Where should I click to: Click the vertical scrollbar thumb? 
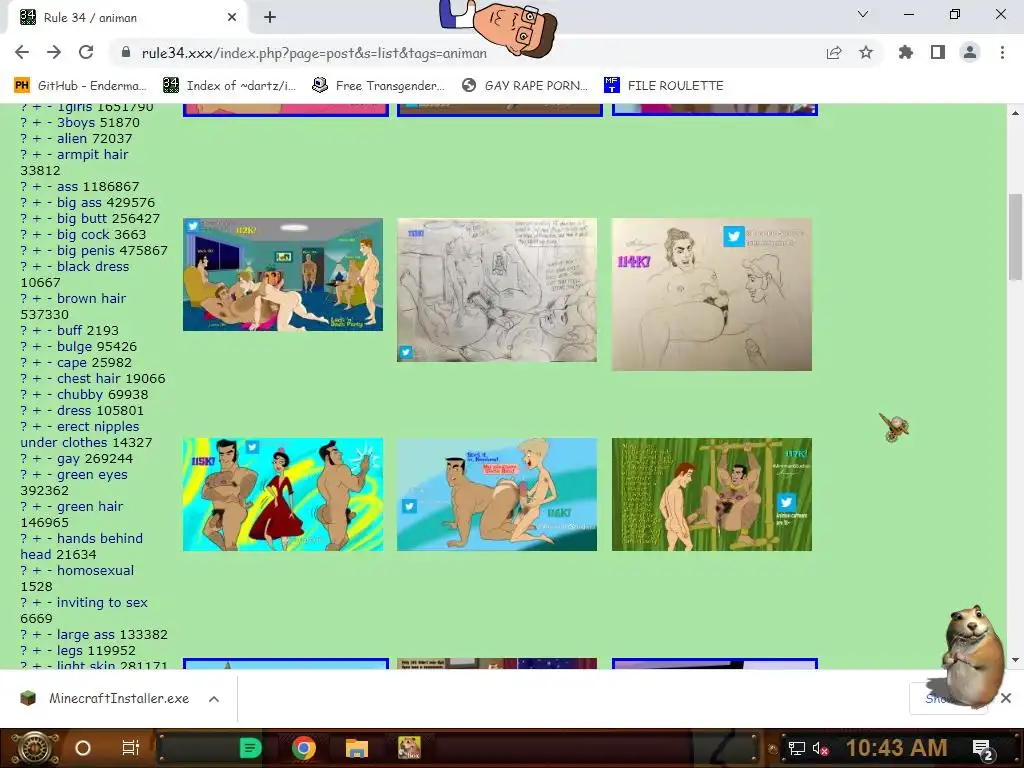click(x=1015, y=237)
